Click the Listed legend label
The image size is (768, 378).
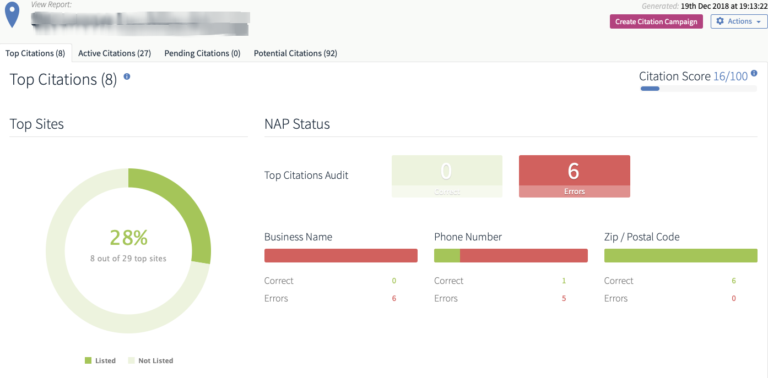pyautogui.click(x=106, y=361)
